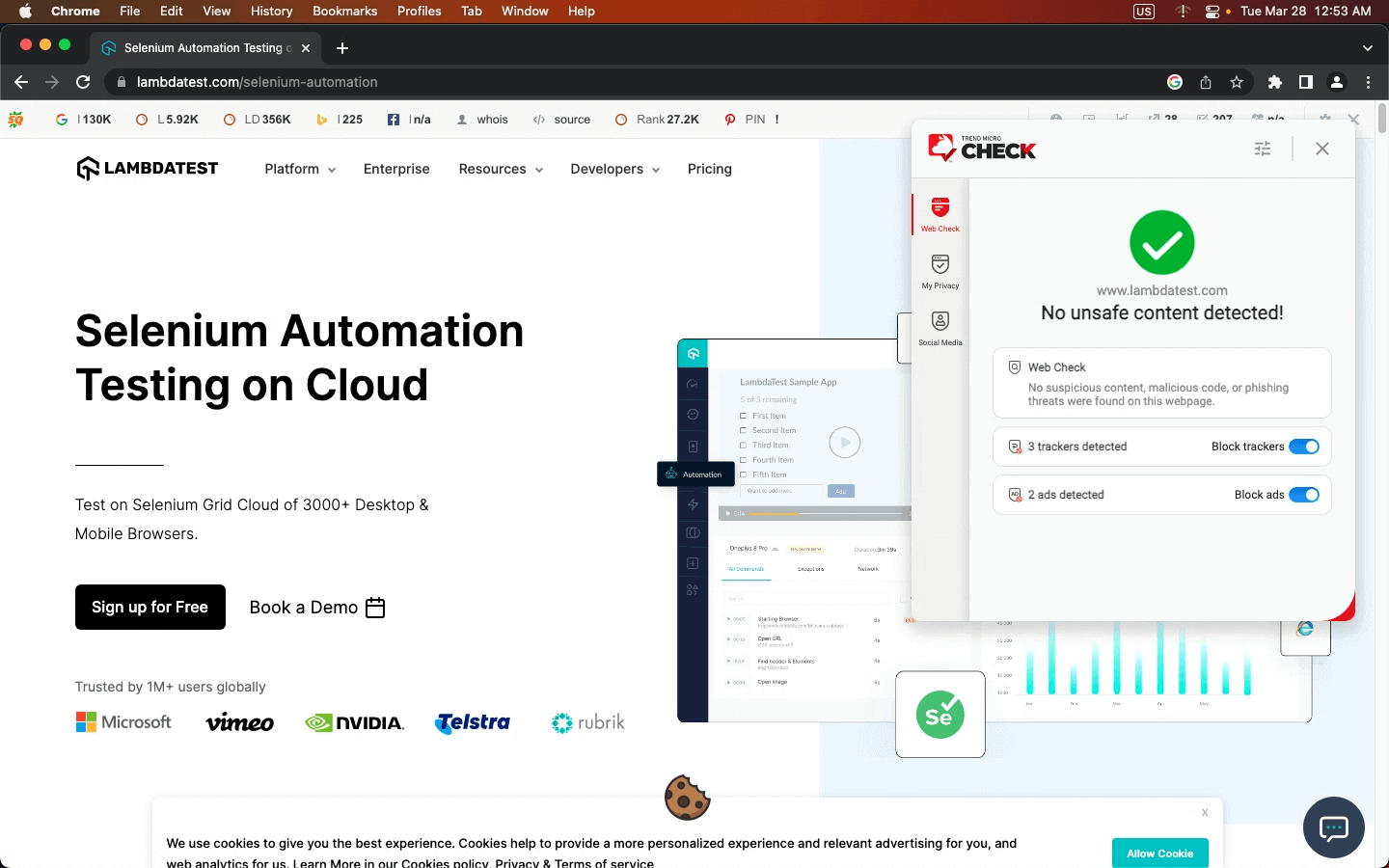The height and width of the screenshot is (868, 1389).
Task: Expand the tab search chevron
Action: point(1367,48)
